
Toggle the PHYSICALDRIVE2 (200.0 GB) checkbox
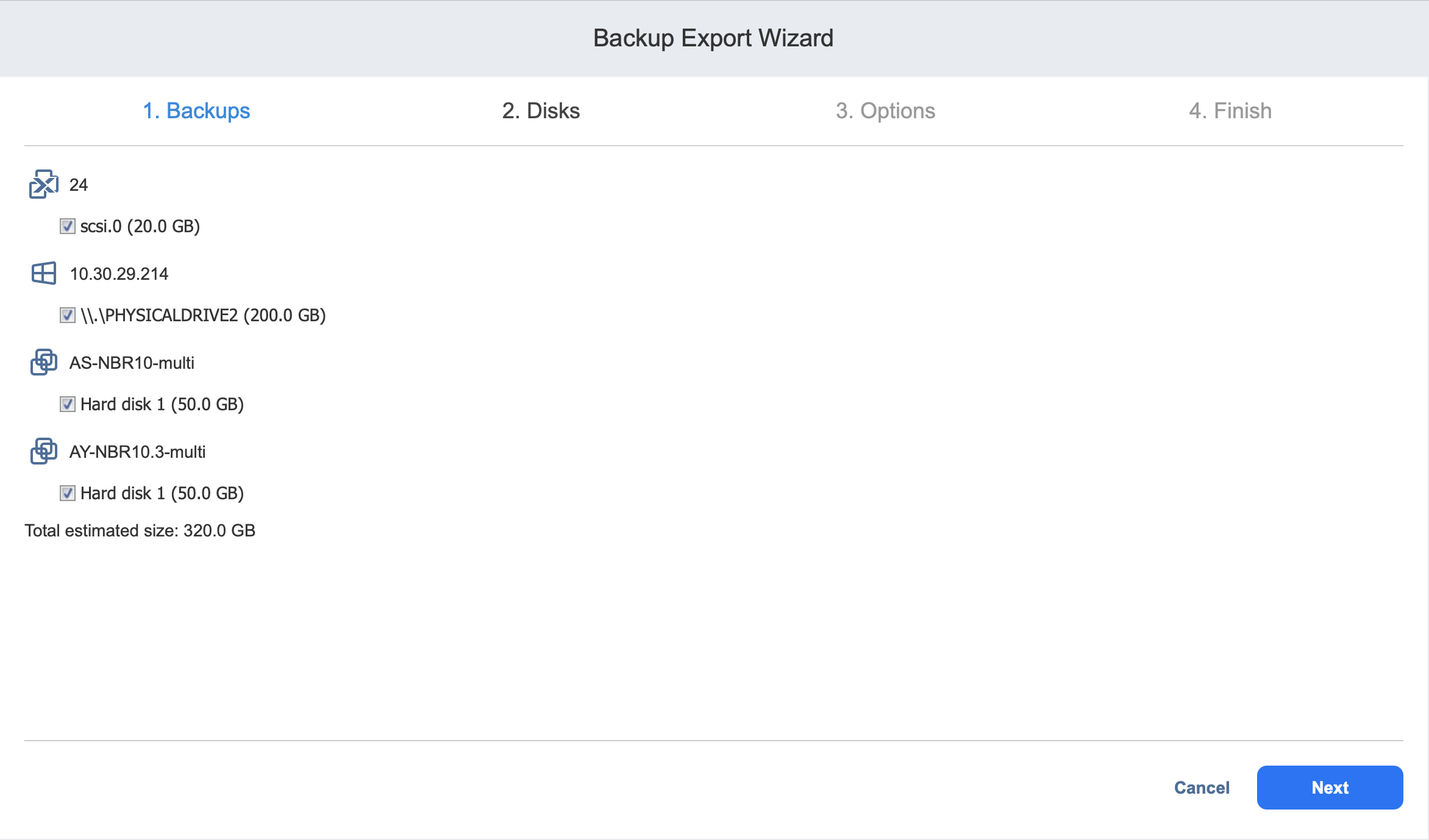68,315
